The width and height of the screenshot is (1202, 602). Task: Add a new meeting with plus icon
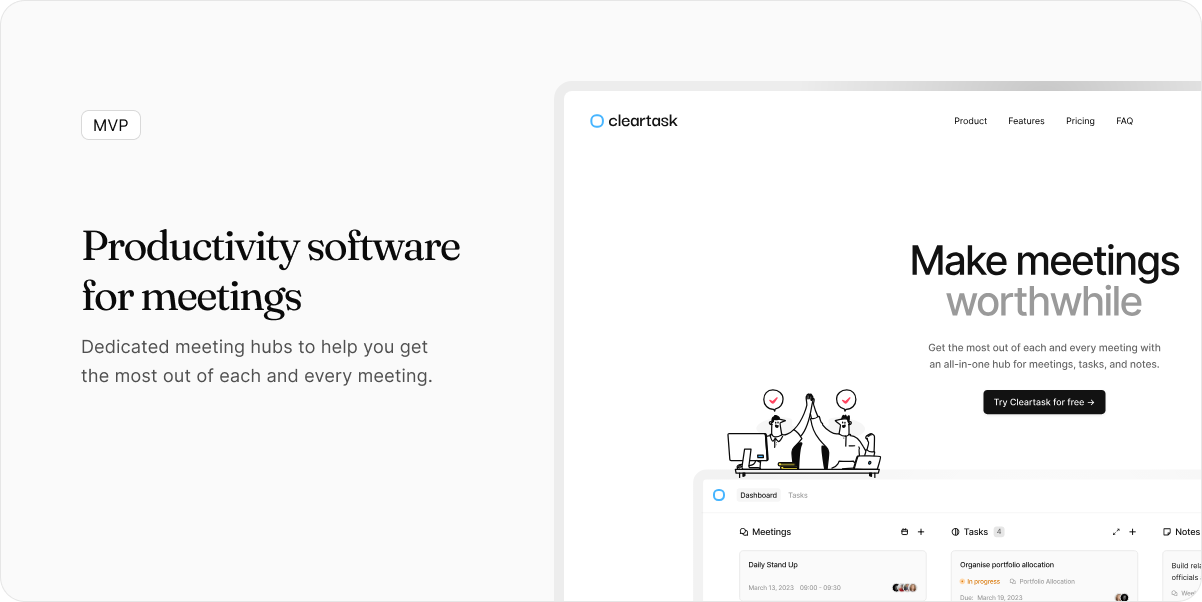(x=921, y=532)
